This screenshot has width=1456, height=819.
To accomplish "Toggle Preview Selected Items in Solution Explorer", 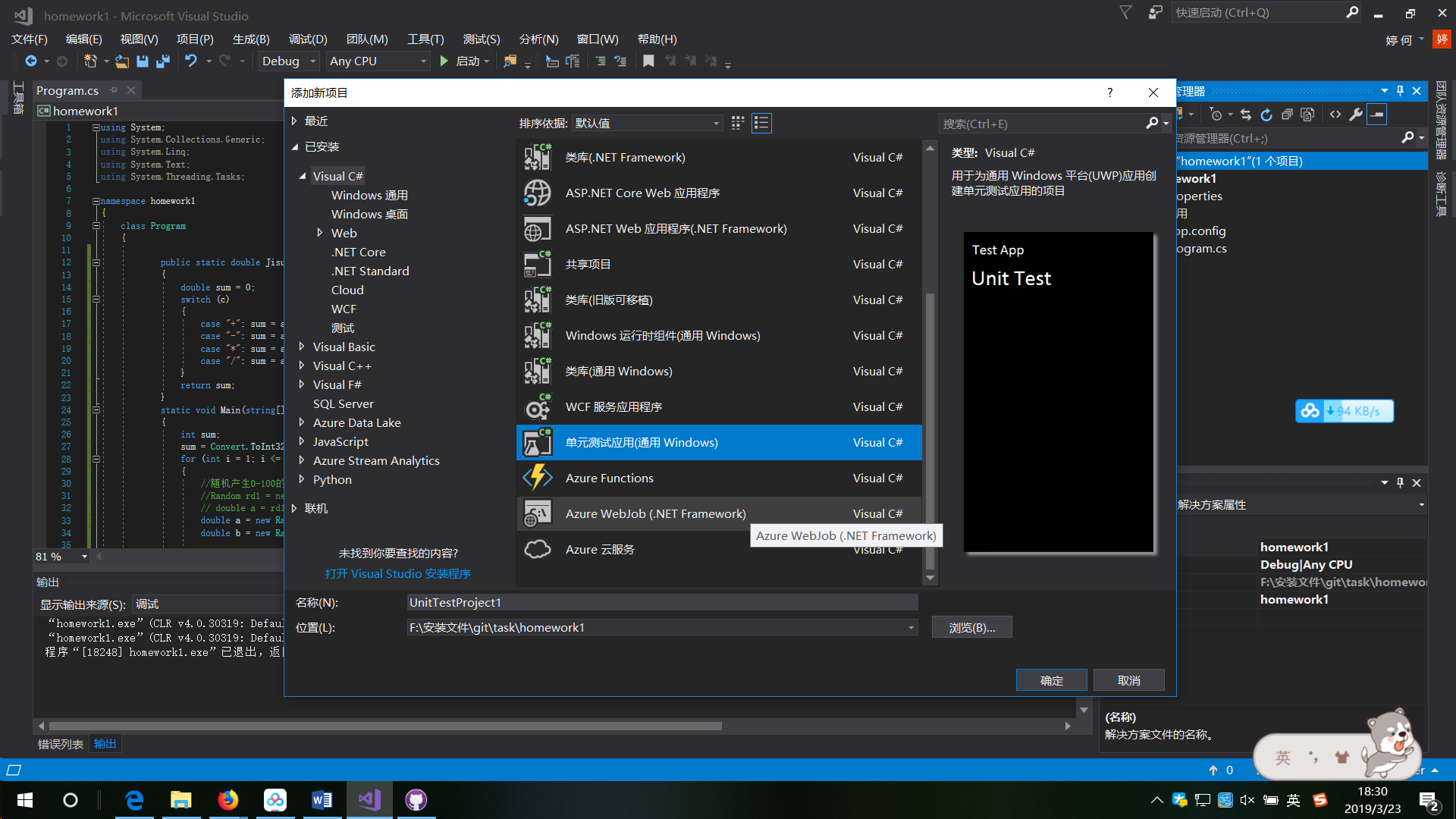I will [x=1376, y=115].
